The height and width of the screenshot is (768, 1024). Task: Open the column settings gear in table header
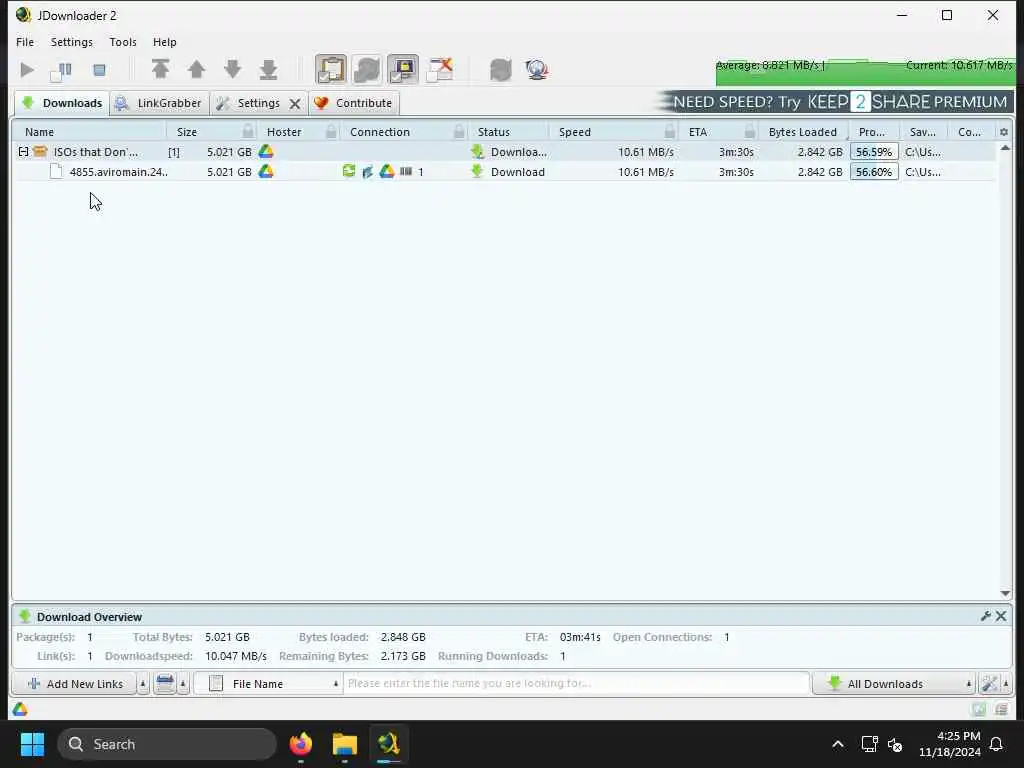[1004, 132]
